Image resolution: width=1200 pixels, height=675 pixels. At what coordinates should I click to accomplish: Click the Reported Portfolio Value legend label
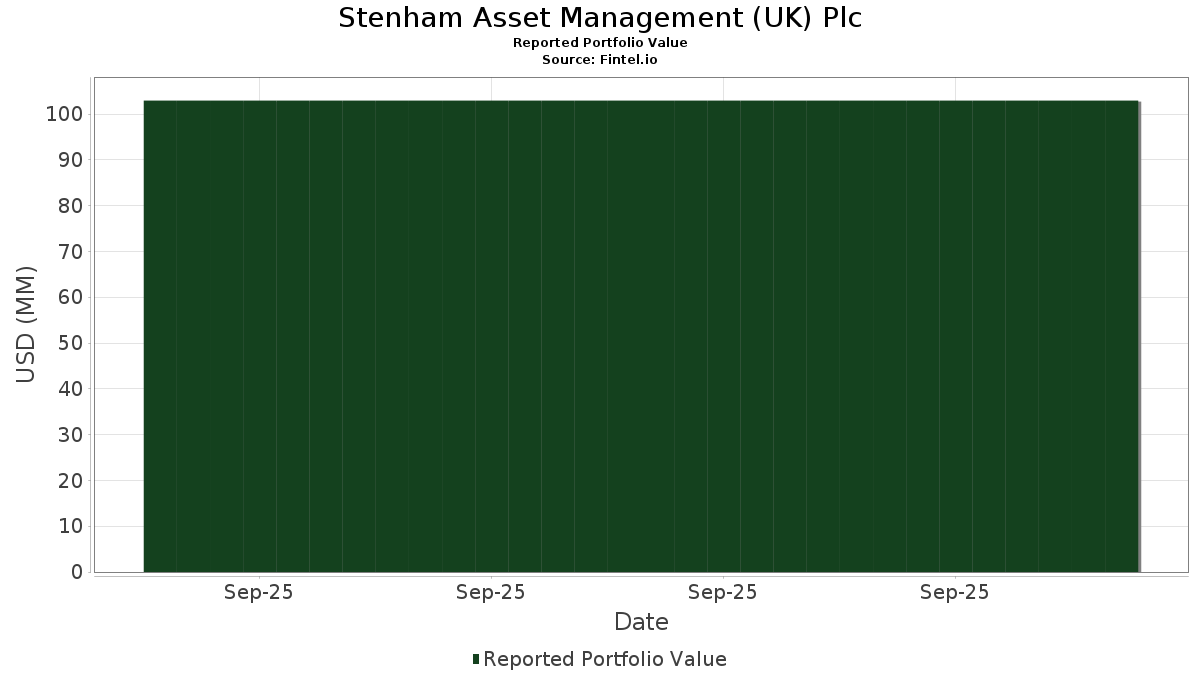tap(604, 659)
